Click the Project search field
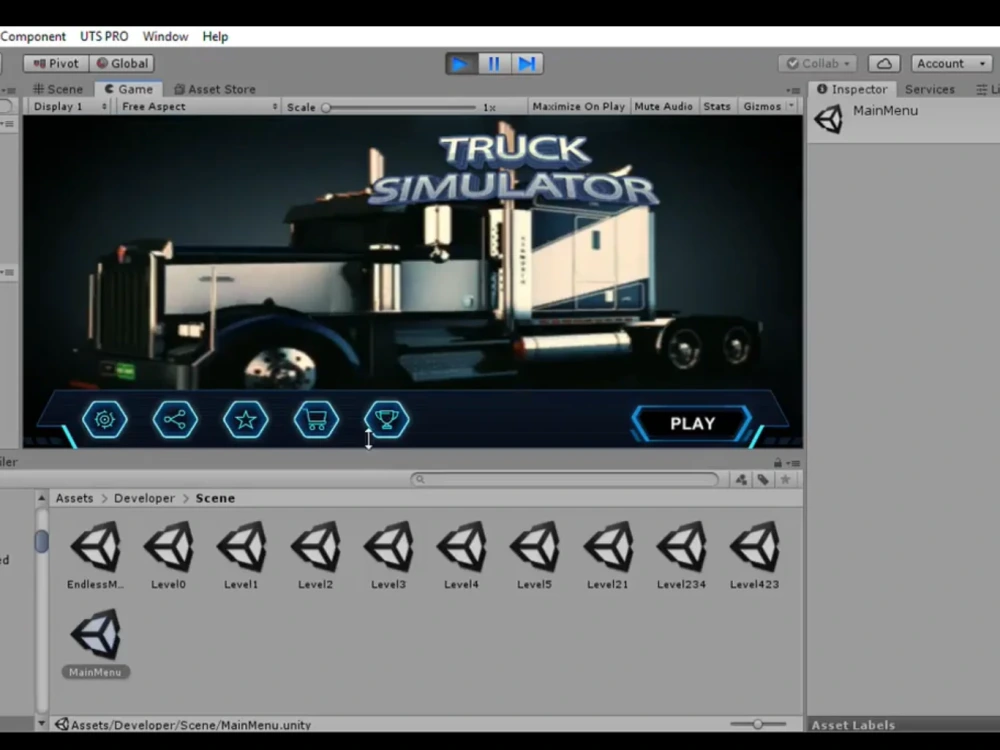 point(565,479)
